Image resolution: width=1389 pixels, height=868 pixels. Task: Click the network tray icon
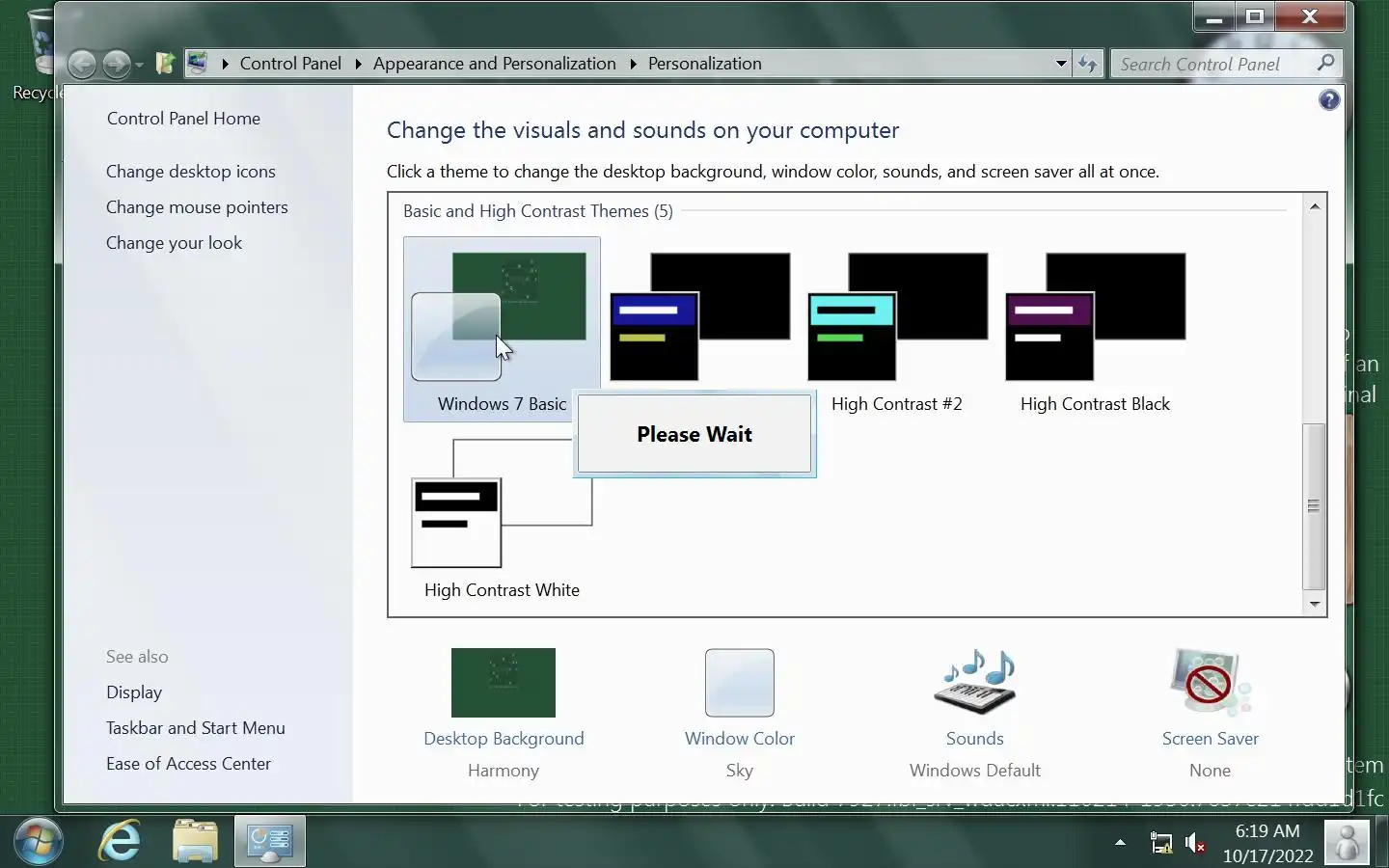tap(1161, 843)
